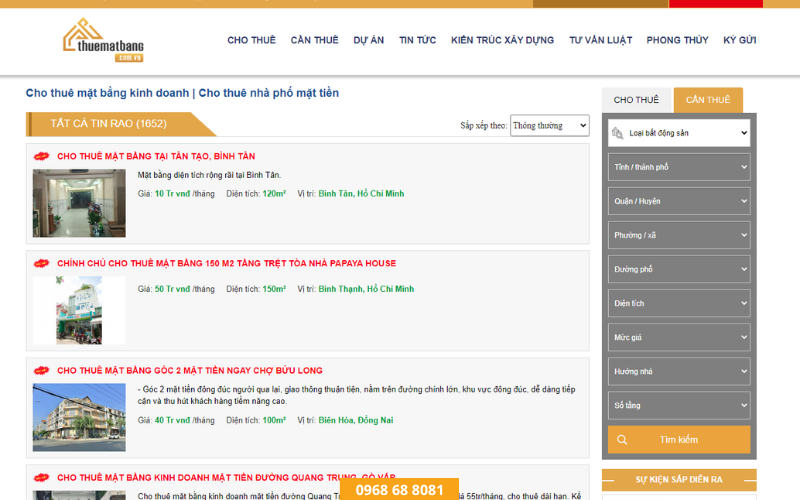This screenshot has width=800, height=500.
Task: Click the magnifier icon in Tìm kiếm button
Action: click(622, 440)
